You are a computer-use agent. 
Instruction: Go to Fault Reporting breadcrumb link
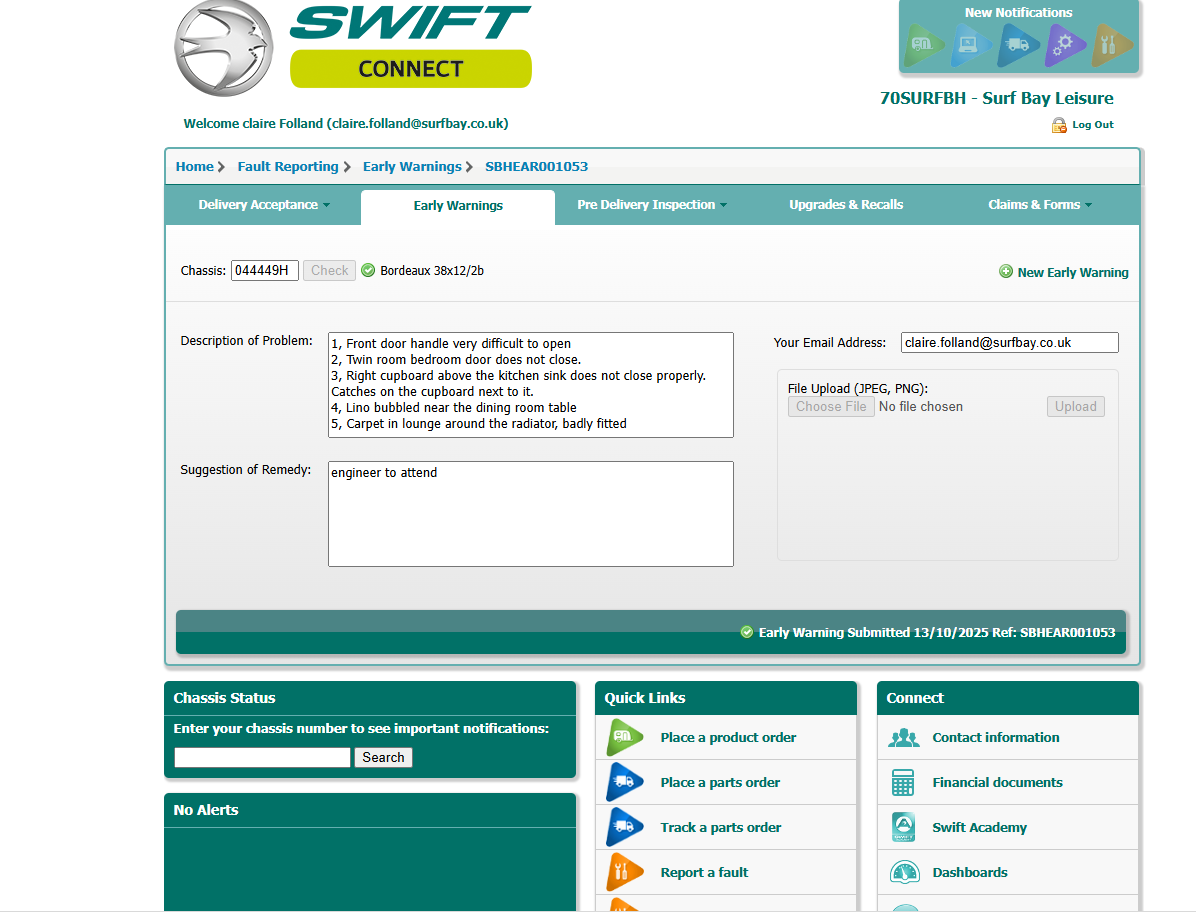coord(288,166)
